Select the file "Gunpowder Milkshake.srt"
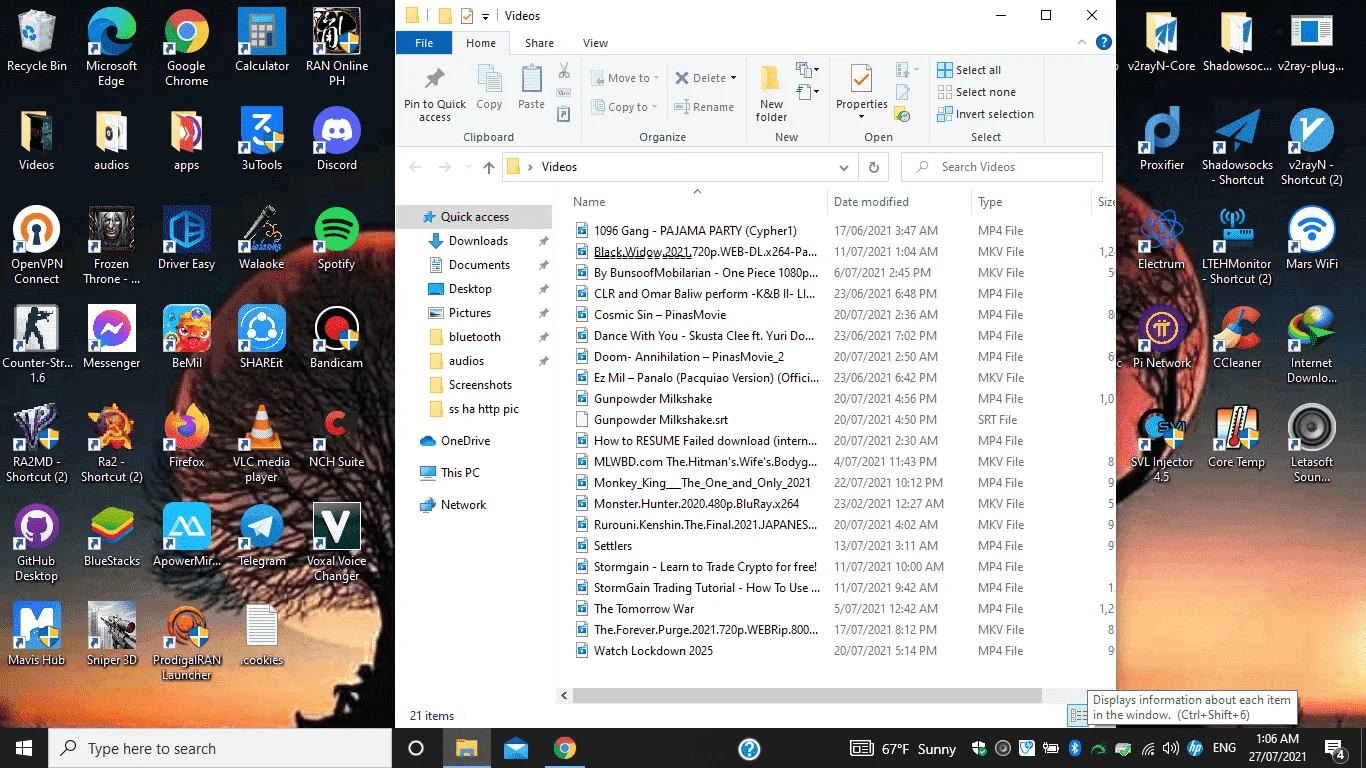This screenshot has width=1366, height=768. (x=661, y=420)
